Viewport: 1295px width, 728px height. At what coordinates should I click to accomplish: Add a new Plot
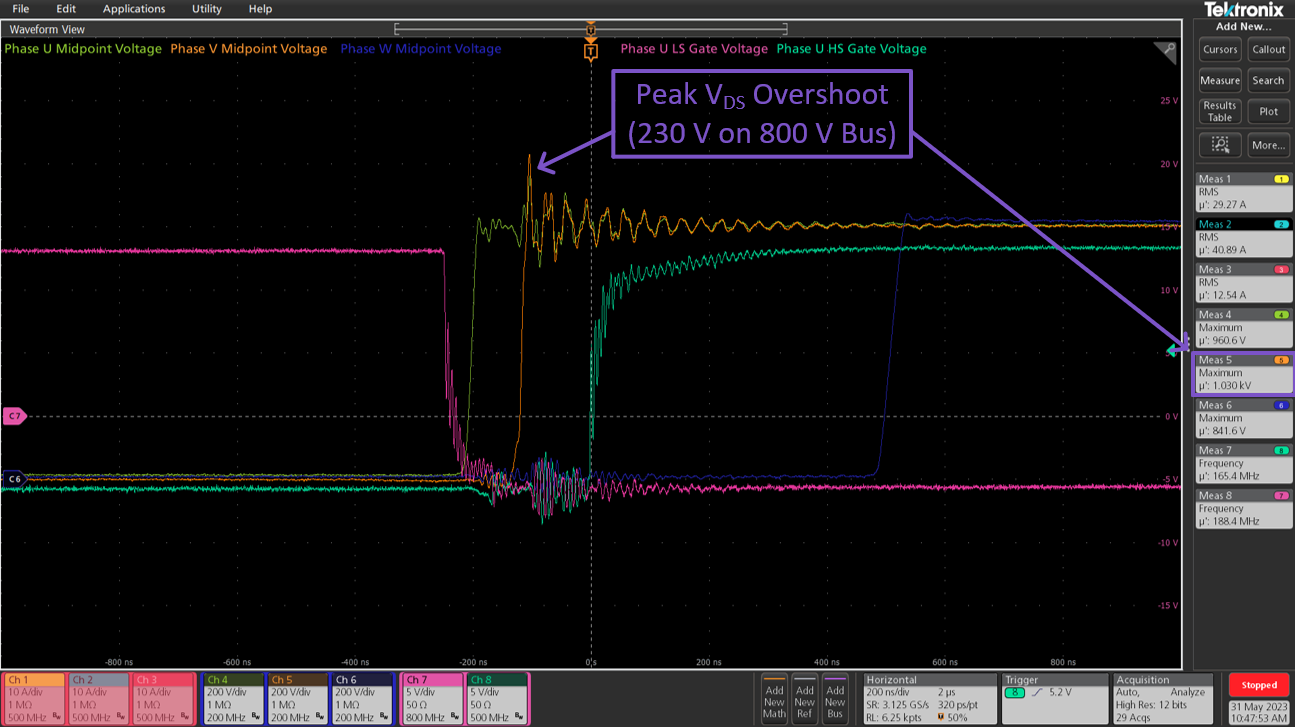pyautogui.click(x=1268, y=111)
